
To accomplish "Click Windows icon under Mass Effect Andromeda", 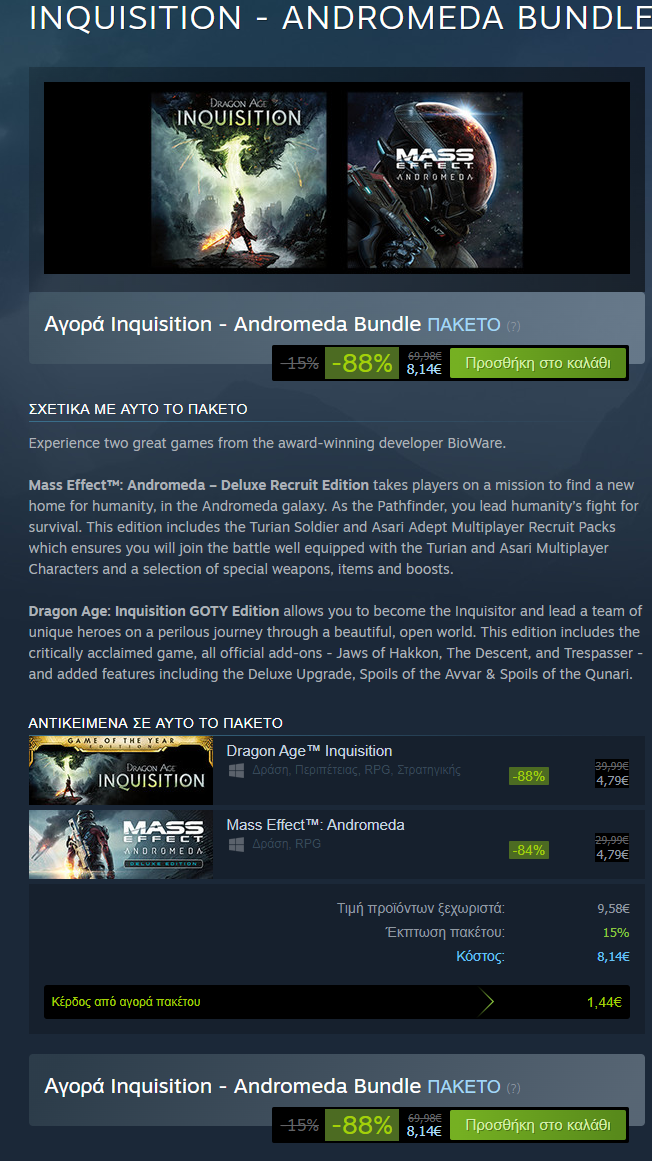I will tap(236, 844).
